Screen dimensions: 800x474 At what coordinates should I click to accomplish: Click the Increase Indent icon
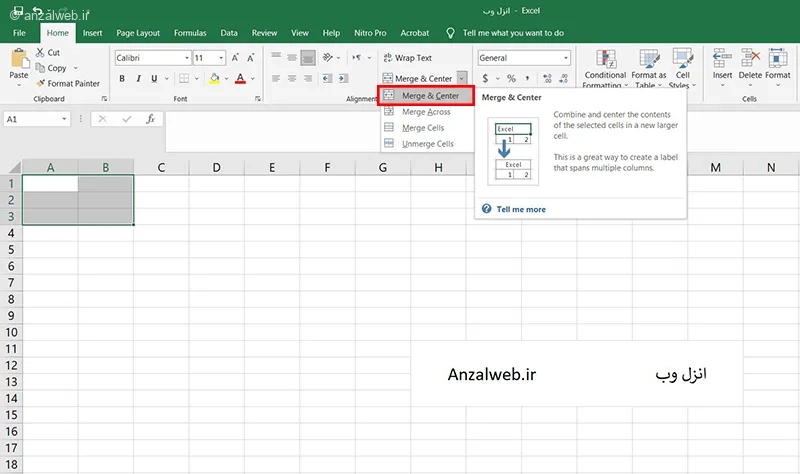[x=343, y=79]
